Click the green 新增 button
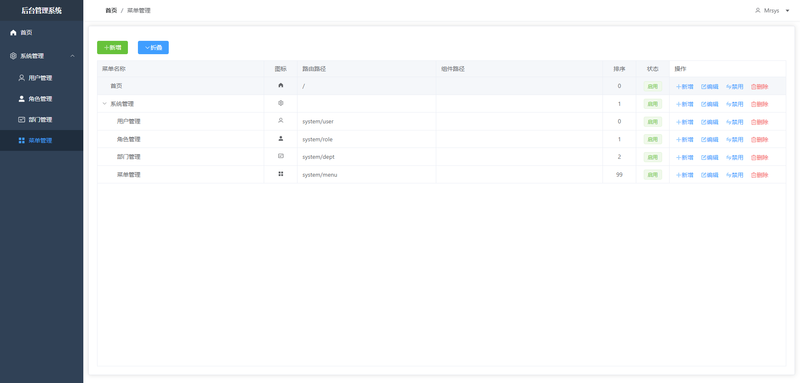Viewport: 800px width, 383px height. 112,47
